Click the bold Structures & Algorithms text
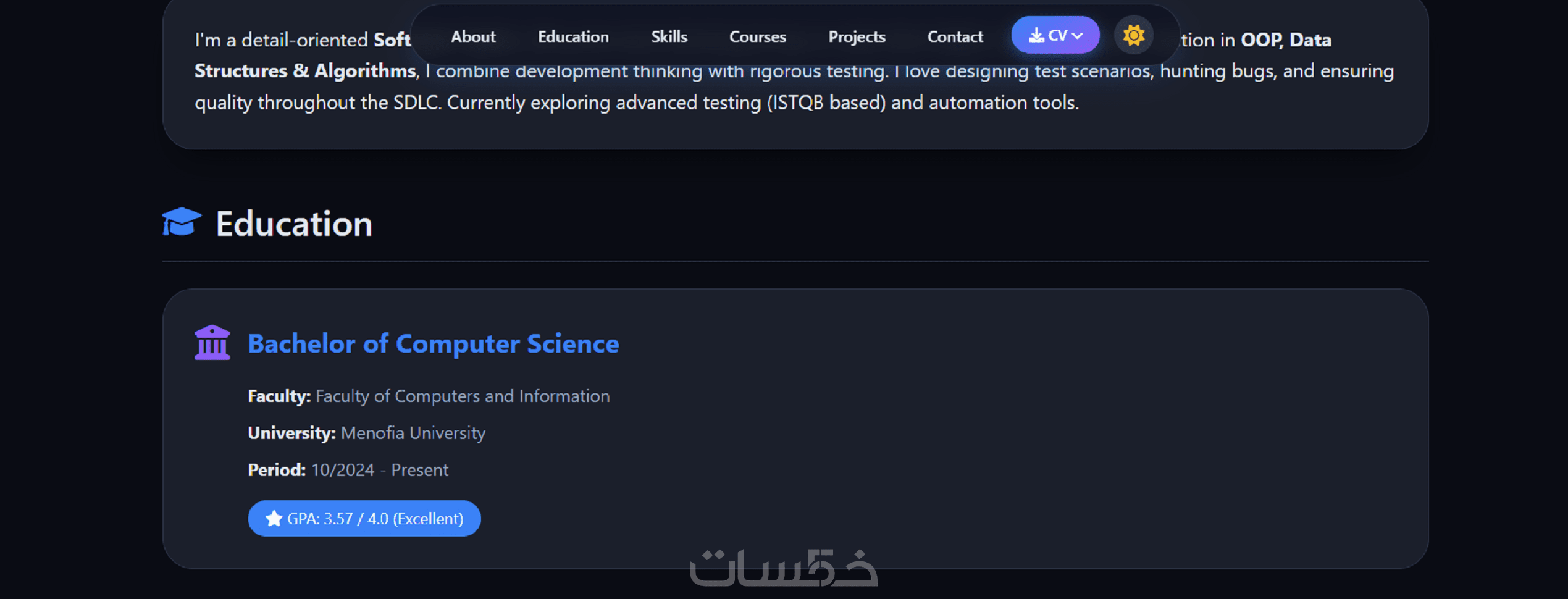Viewport: 1568px width, 599px height. coord(305,71)
